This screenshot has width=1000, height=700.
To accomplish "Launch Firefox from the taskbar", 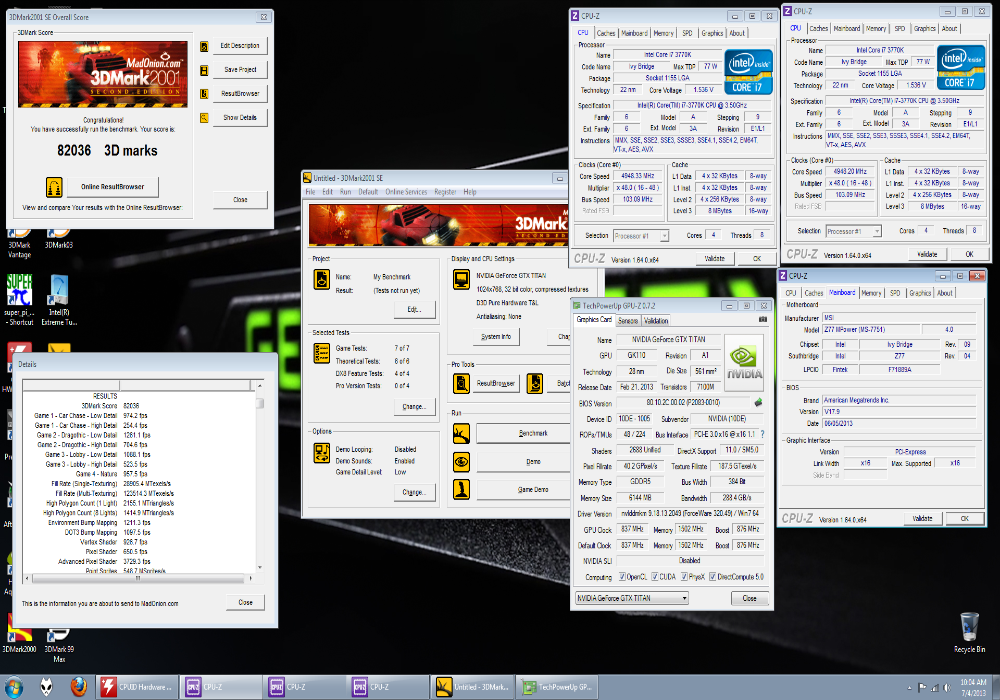I will point(78,687).
